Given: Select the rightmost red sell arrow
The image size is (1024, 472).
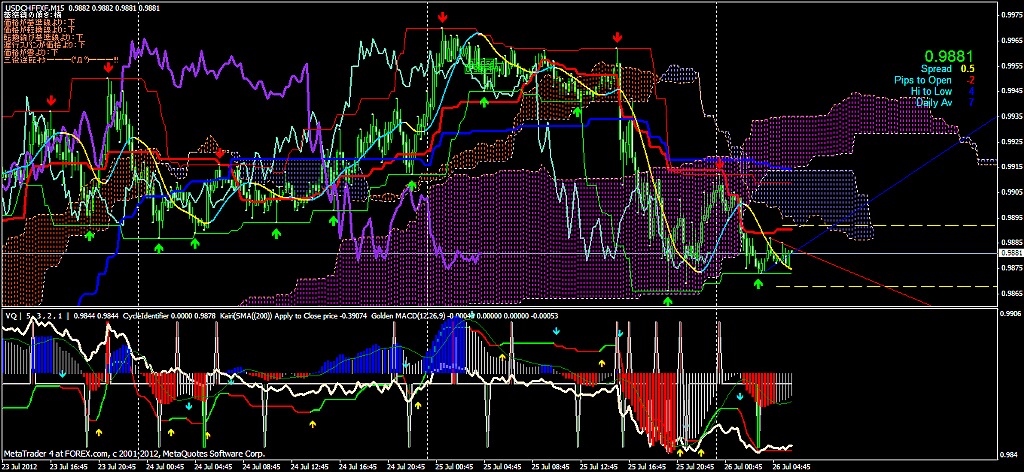Looking at the screenshot, I should pos(719,163).
